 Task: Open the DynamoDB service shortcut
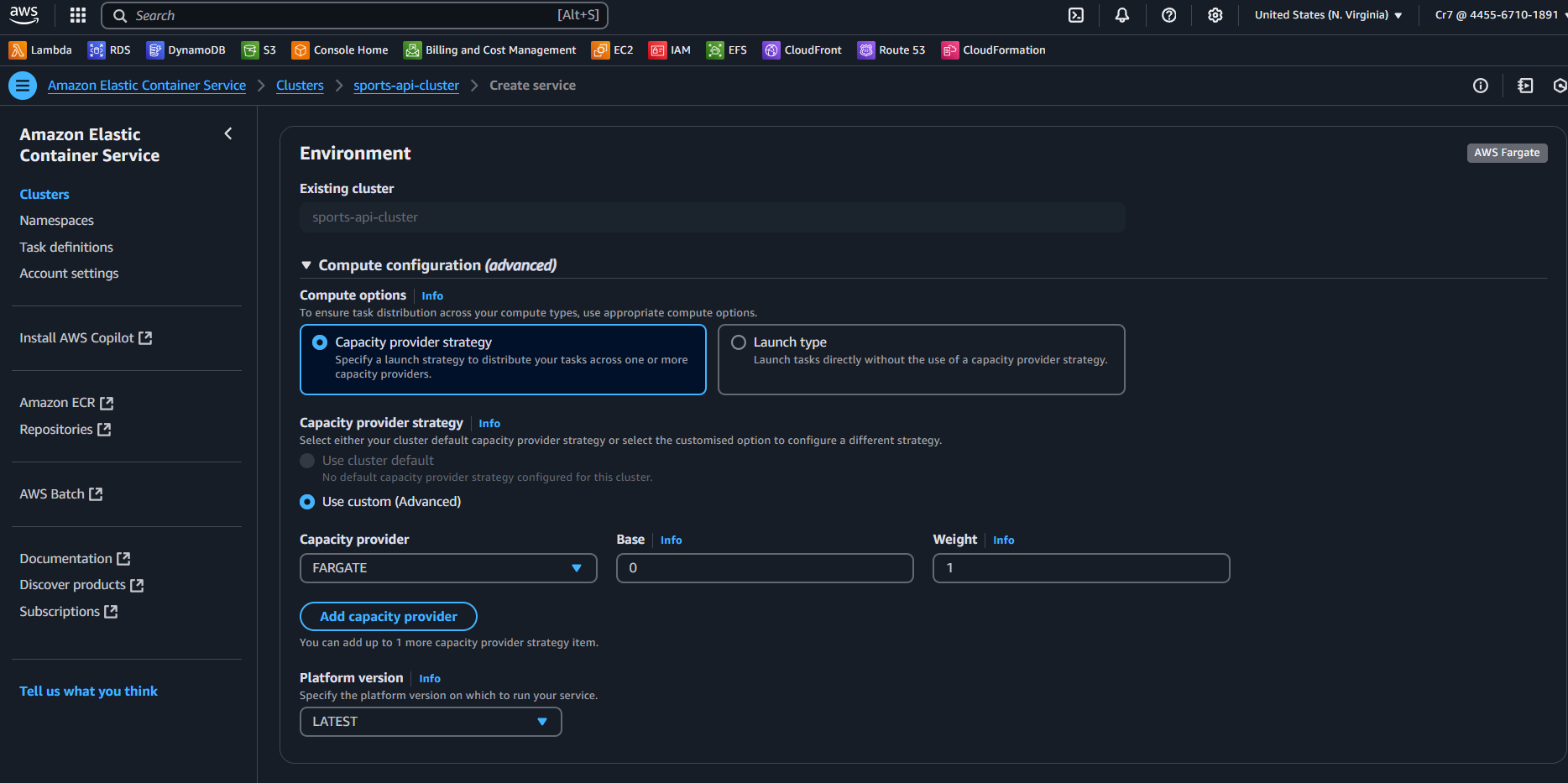[x=186, y=50]
